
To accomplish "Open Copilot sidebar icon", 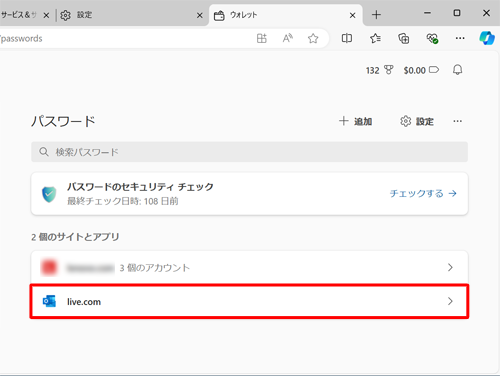I will pos(487,38).
